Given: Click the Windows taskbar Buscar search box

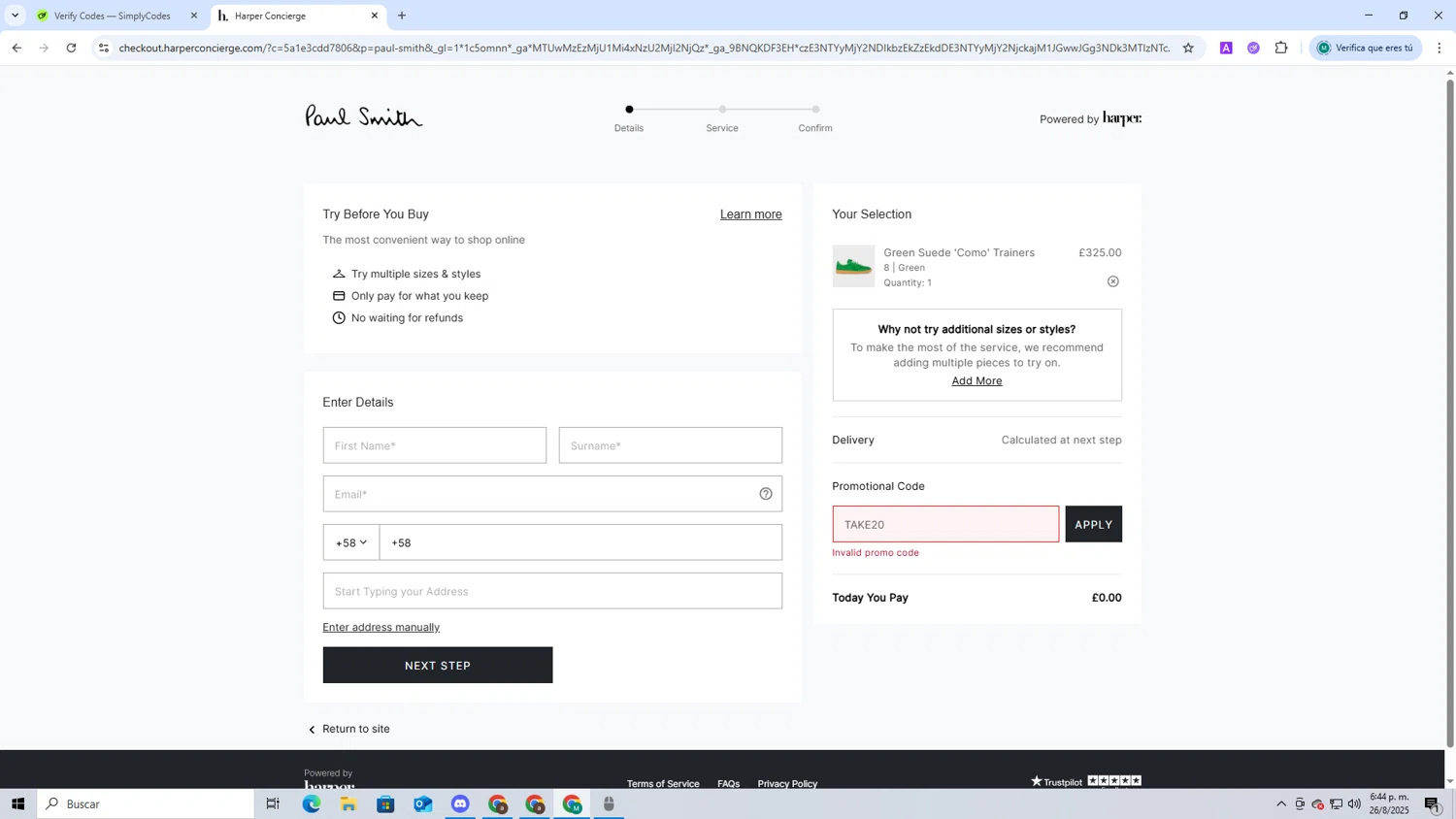Looking at the screenshot, I should pos(146,803).
